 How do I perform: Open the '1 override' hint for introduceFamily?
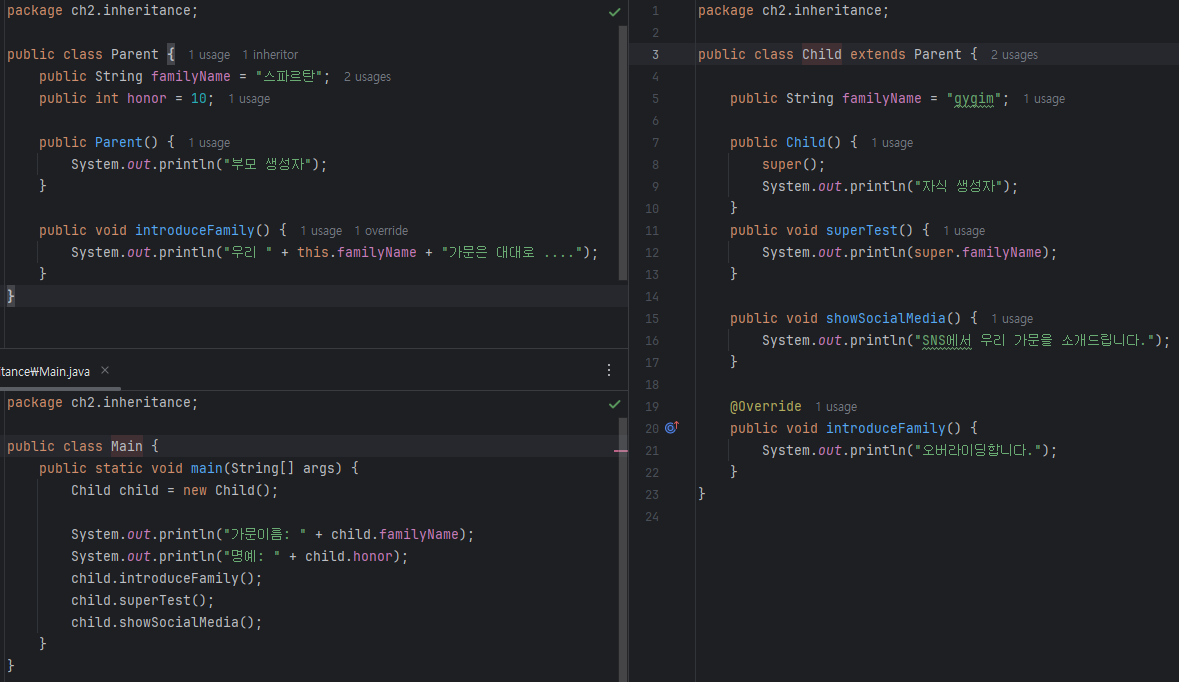click(x=381, y=231)
